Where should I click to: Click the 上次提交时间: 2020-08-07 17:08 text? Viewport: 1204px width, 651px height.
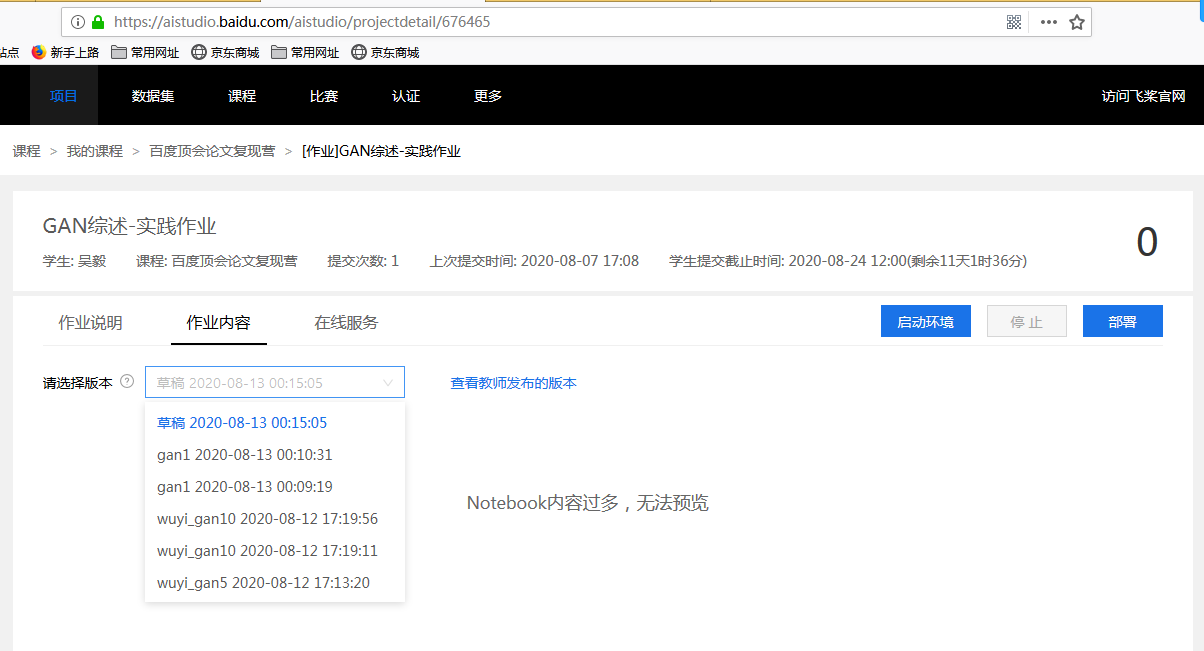point(534,261)
